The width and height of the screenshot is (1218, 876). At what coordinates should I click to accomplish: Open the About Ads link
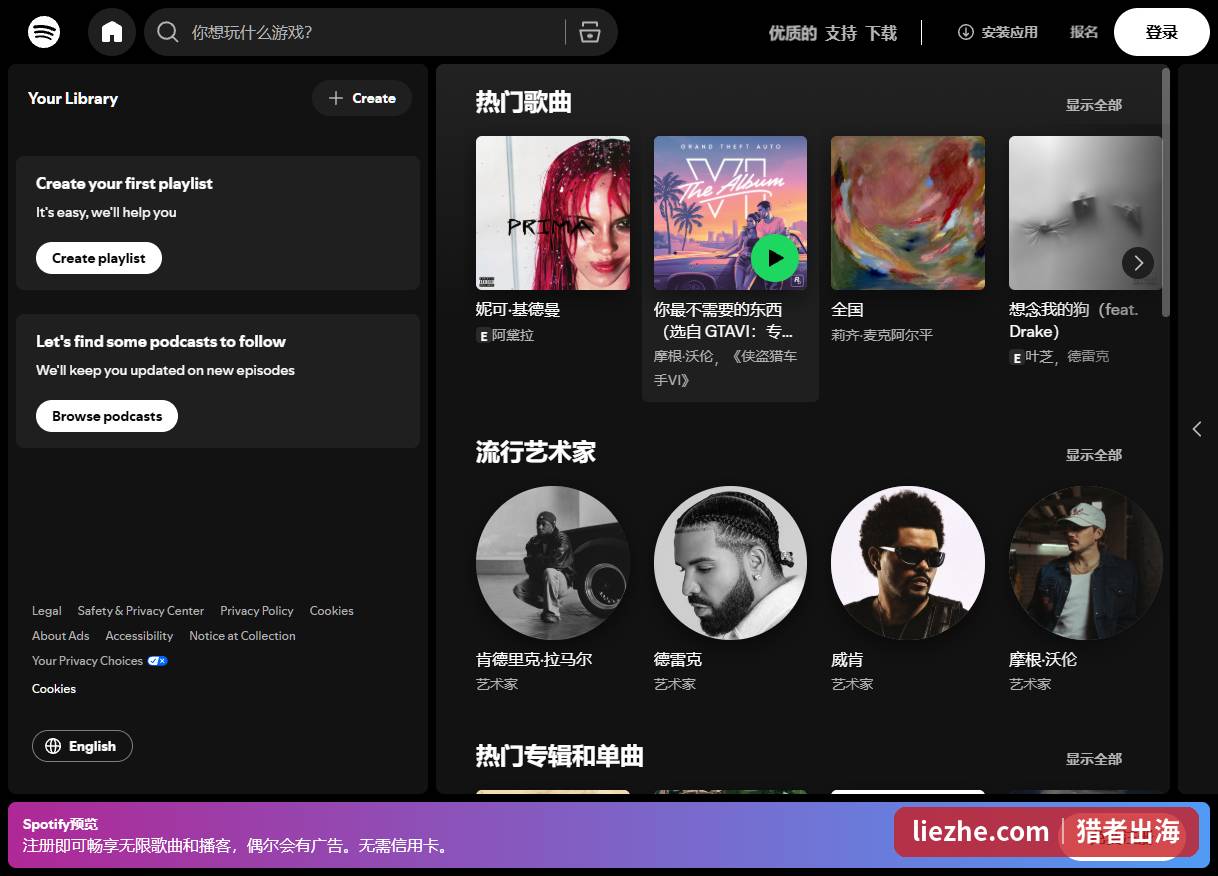click(x=60, y=636)
